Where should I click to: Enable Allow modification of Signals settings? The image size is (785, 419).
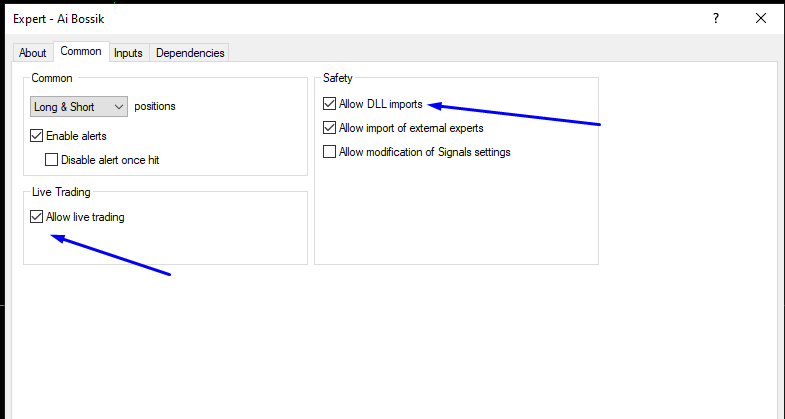click(330, 152)
